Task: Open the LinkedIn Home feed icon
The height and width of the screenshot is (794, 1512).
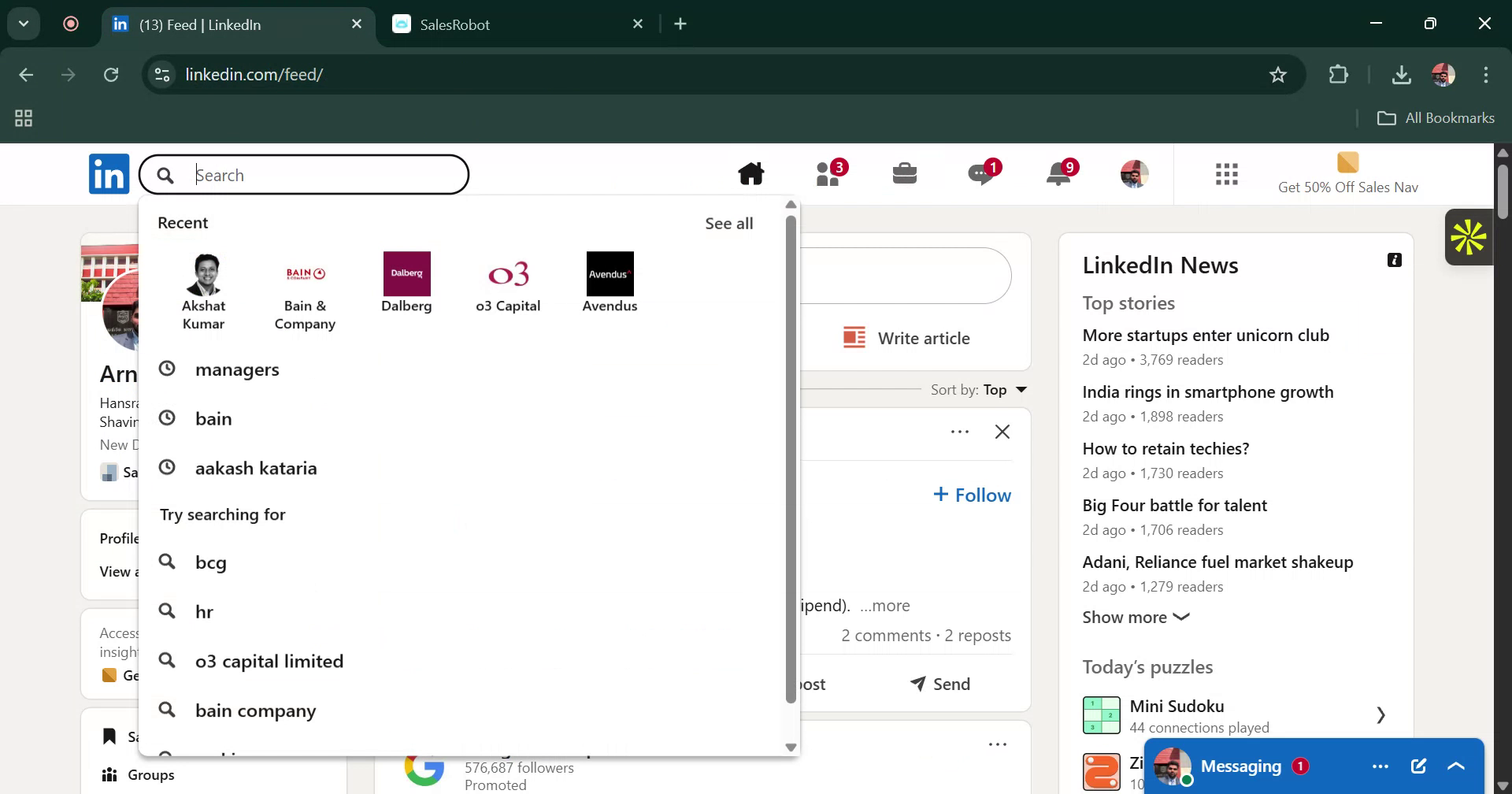Action: [x=751, y=173]
